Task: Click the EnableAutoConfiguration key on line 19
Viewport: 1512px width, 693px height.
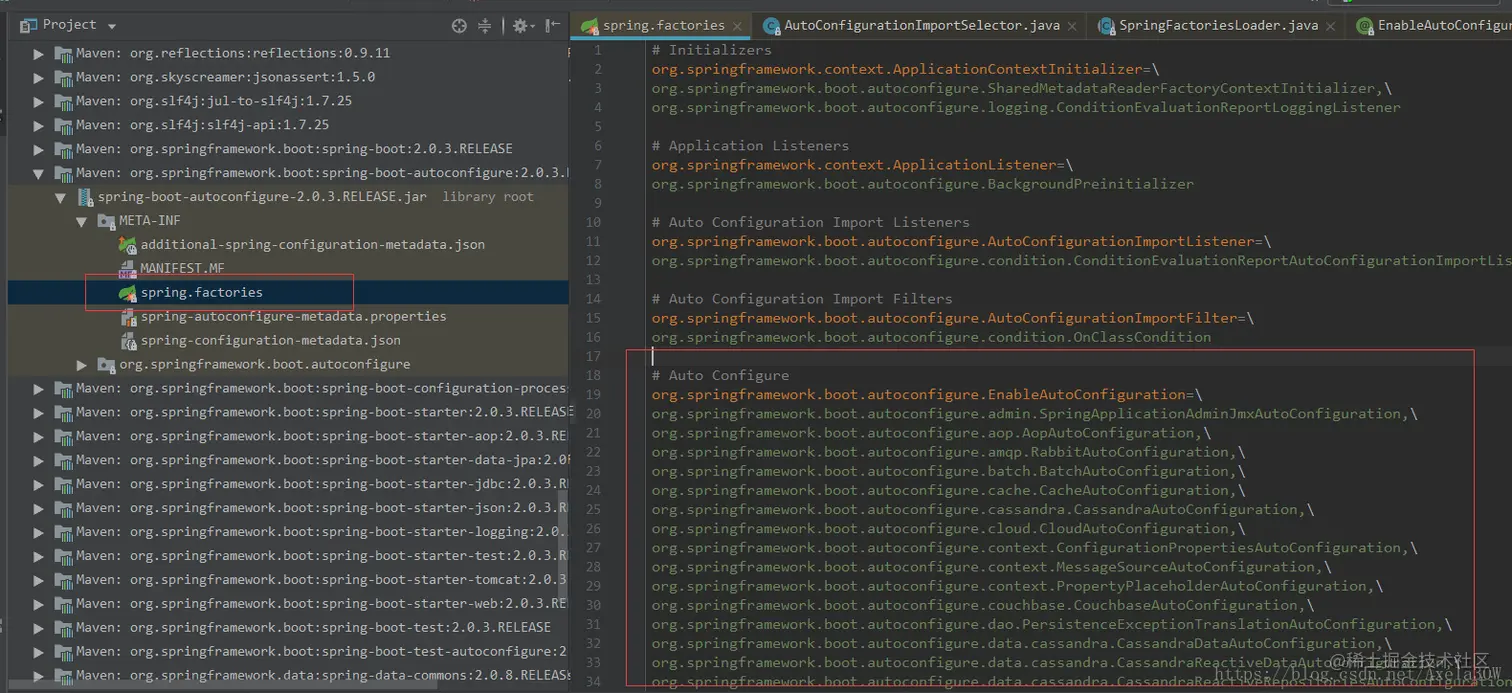Action: tap(918, 395)
